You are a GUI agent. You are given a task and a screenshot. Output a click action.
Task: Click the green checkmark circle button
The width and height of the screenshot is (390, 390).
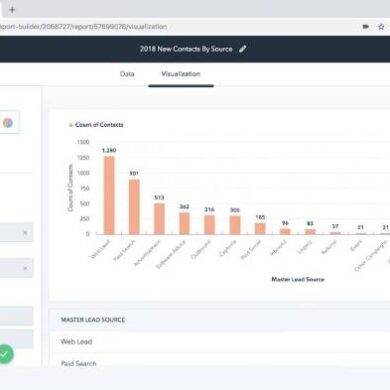[5, 354]
